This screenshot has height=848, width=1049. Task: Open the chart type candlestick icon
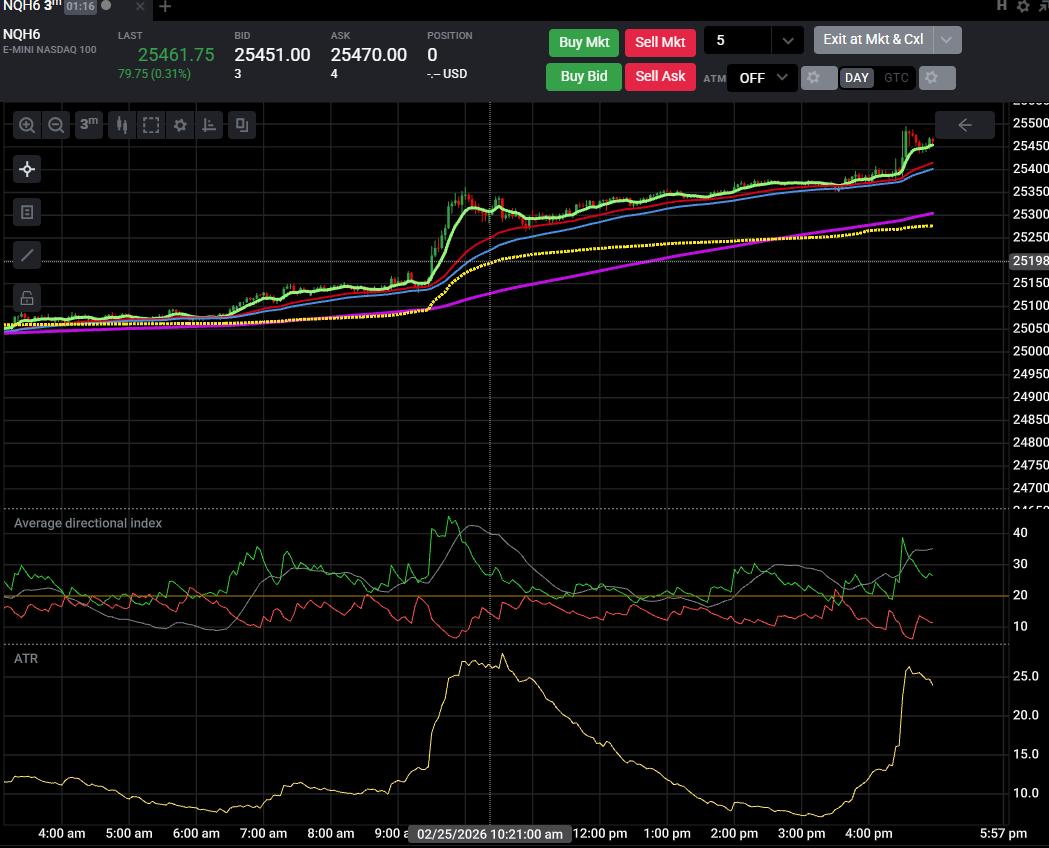122,125
